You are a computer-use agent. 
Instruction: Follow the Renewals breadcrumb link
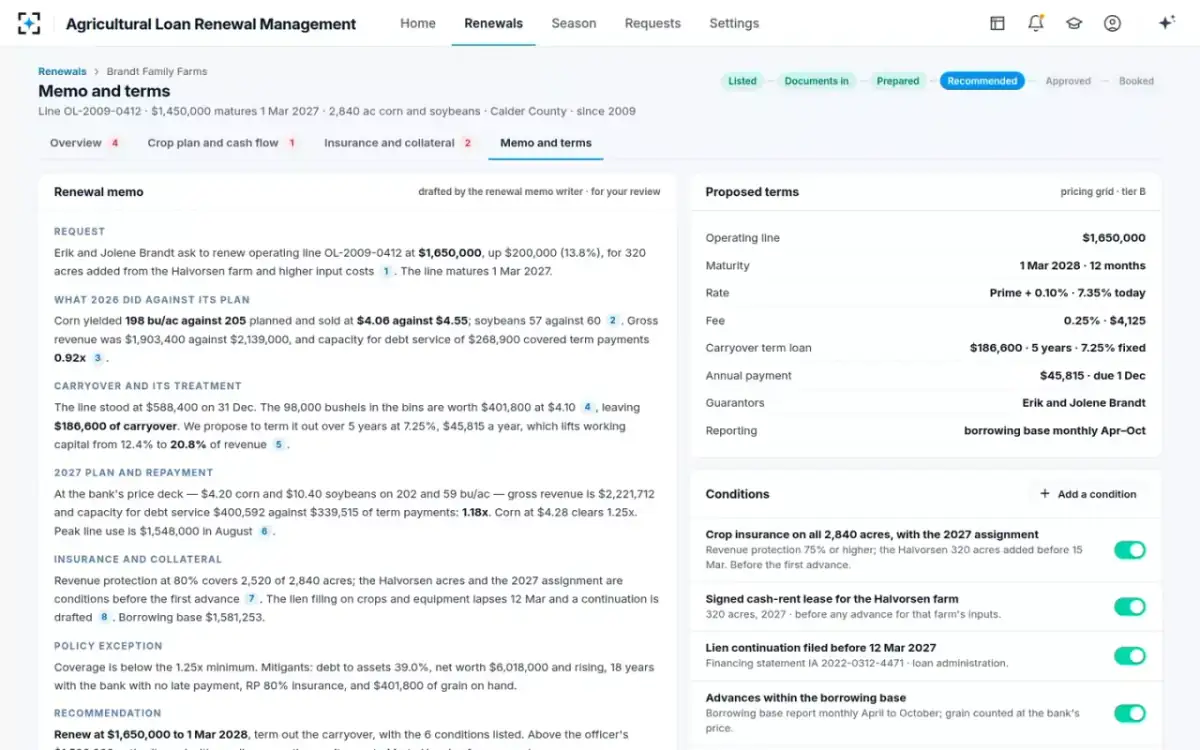(62, 72)
